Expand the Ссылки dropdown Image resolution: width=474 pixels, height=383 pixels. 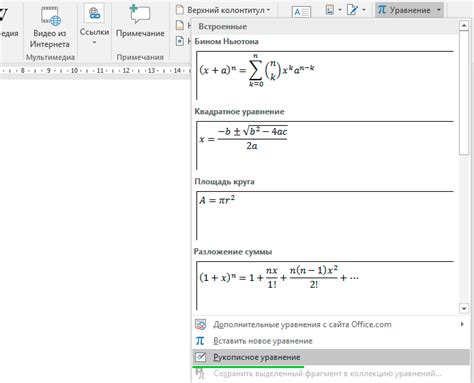point(94,43)
